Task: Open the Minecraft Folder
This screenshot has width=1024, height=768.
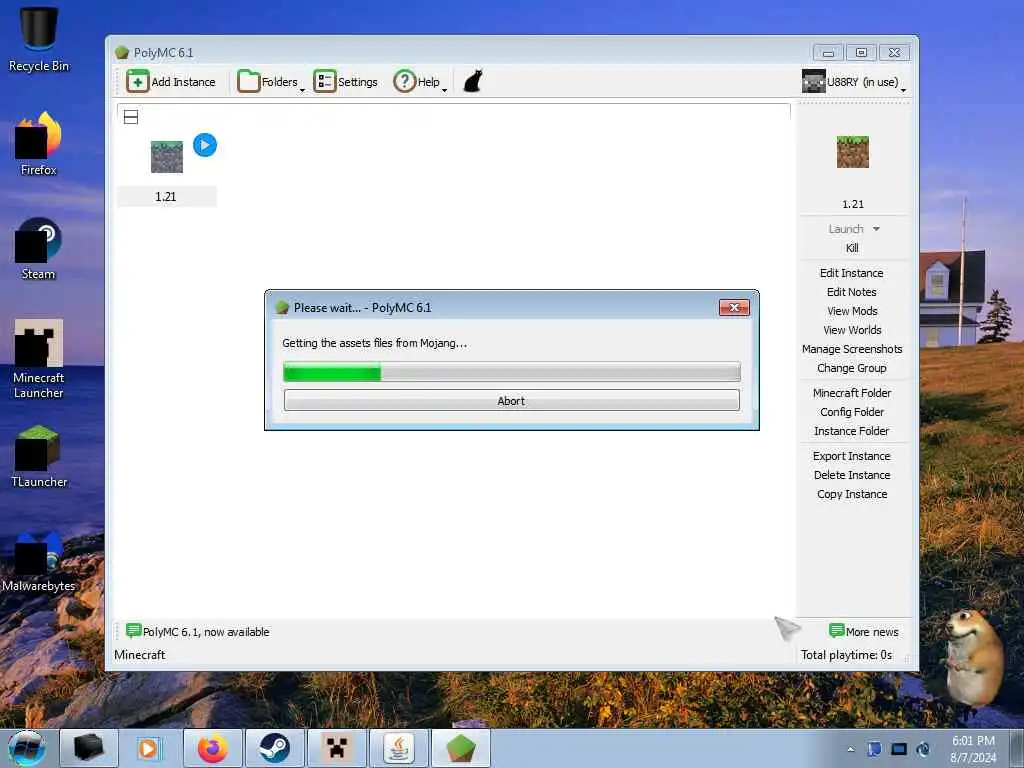Action: [x=852, y=392]
